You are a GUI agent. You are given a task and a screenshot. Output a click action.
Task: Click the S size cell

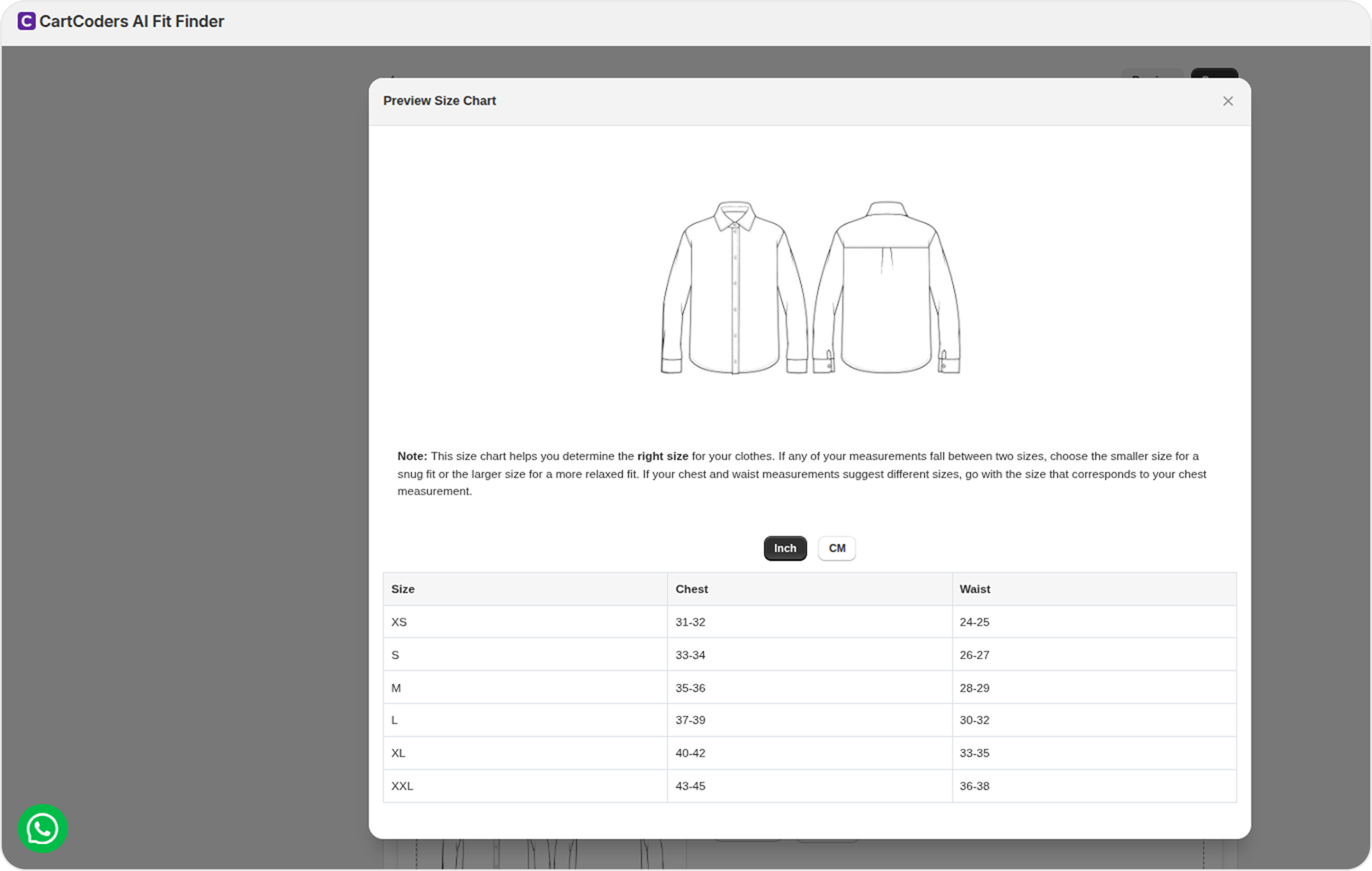(x=396, y=655)
